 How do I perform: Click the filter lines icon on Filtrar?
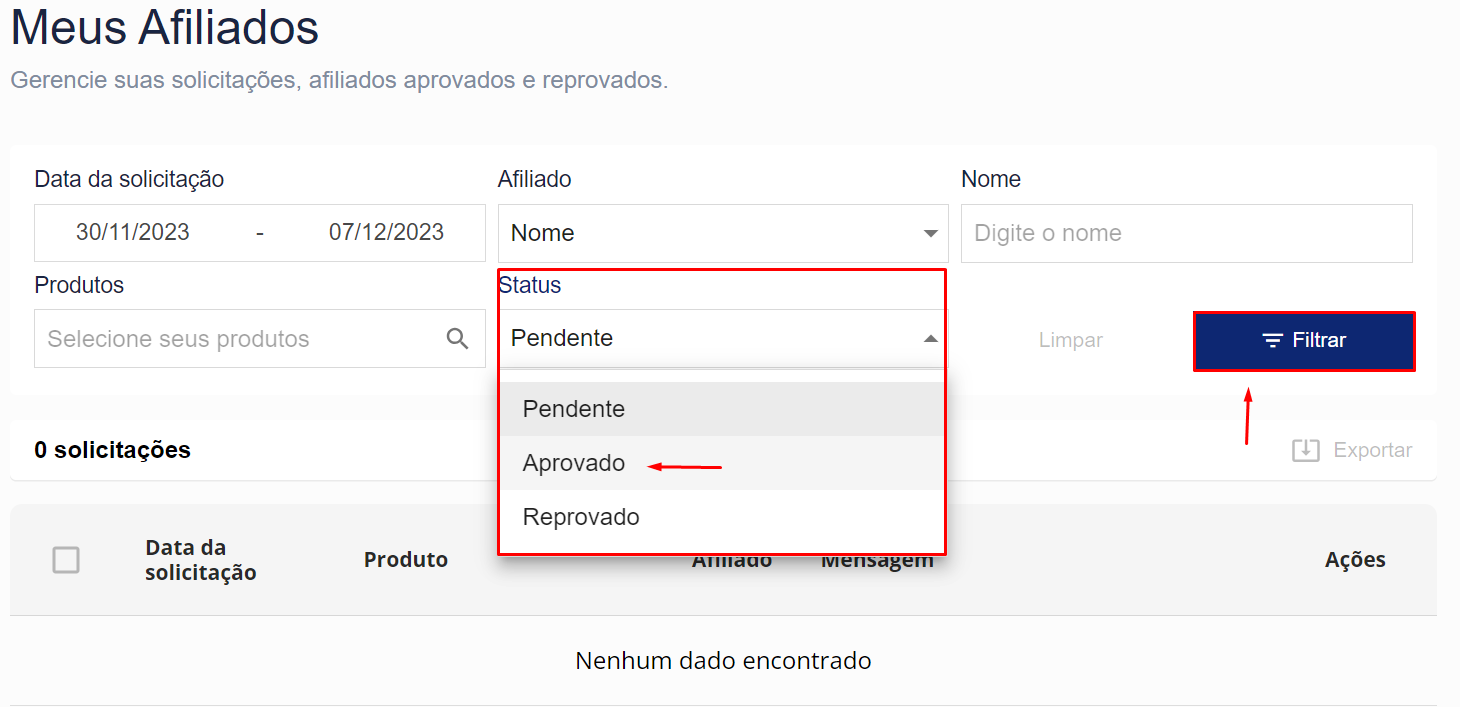tap(1272, 341)
